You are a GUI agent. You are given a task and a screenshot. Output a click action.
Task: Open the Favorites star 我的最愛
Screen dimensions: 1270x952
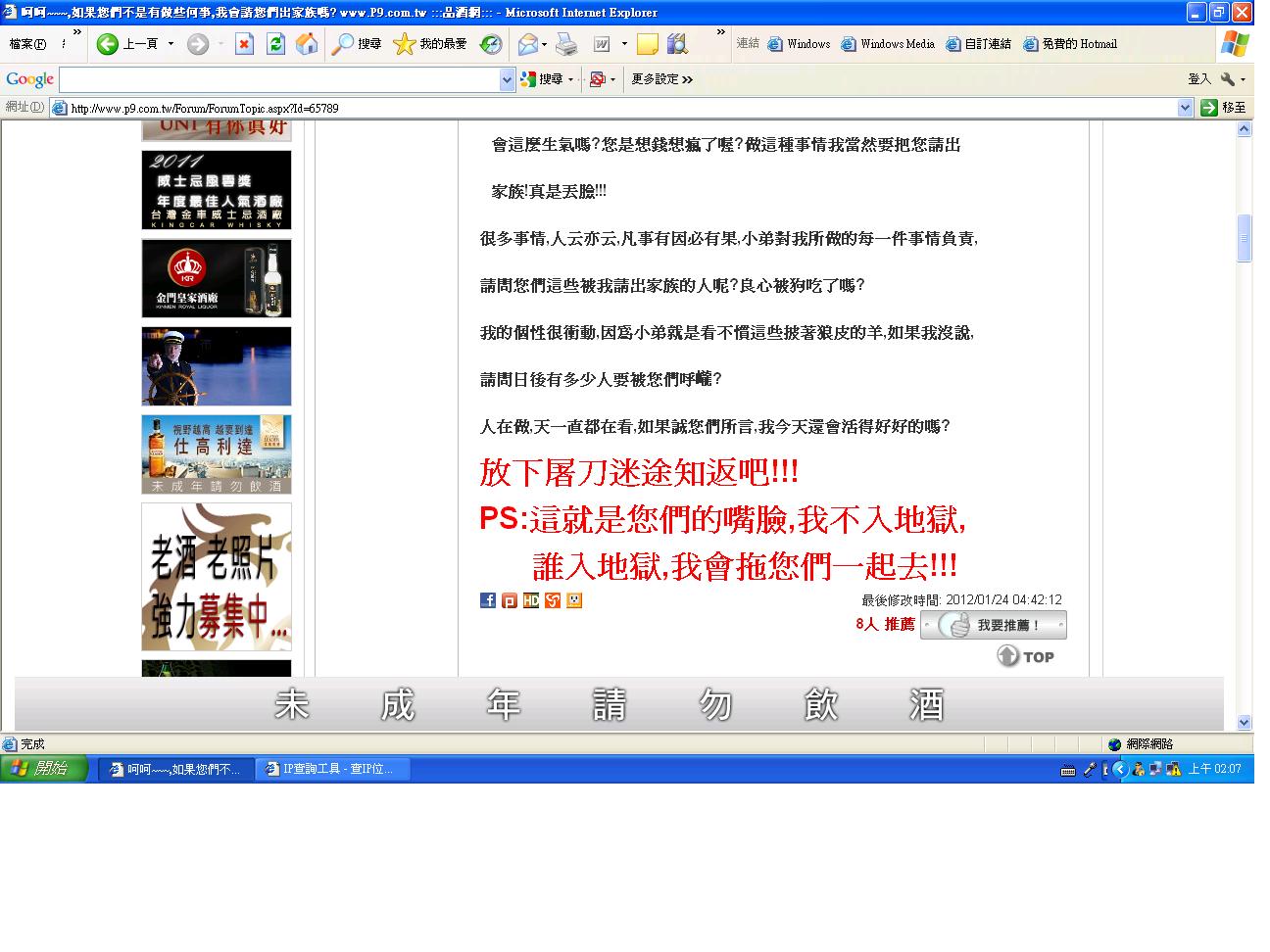pyautogui.click(x=430, y=44)
